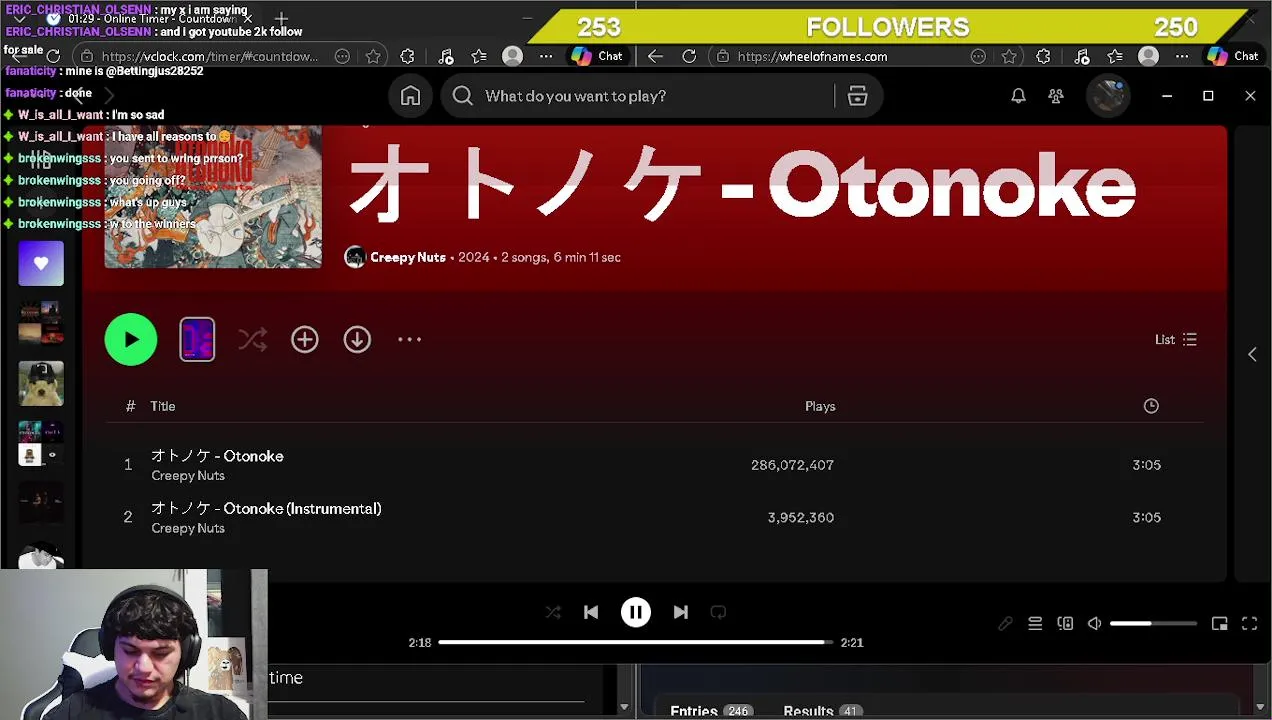Download the Otonoke album
This screenshot has width=1272, height=720.
point(357,340)
